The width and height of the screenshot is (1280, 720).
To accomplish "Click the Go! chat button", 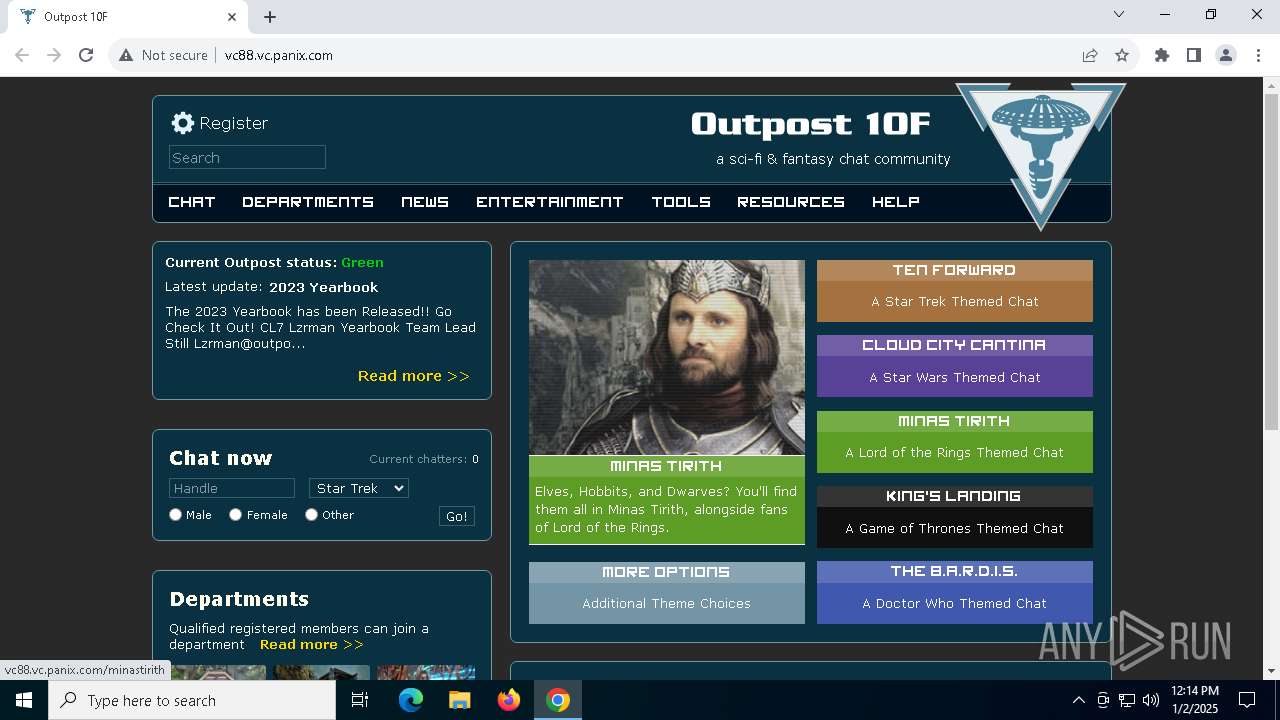I will 457,516.
